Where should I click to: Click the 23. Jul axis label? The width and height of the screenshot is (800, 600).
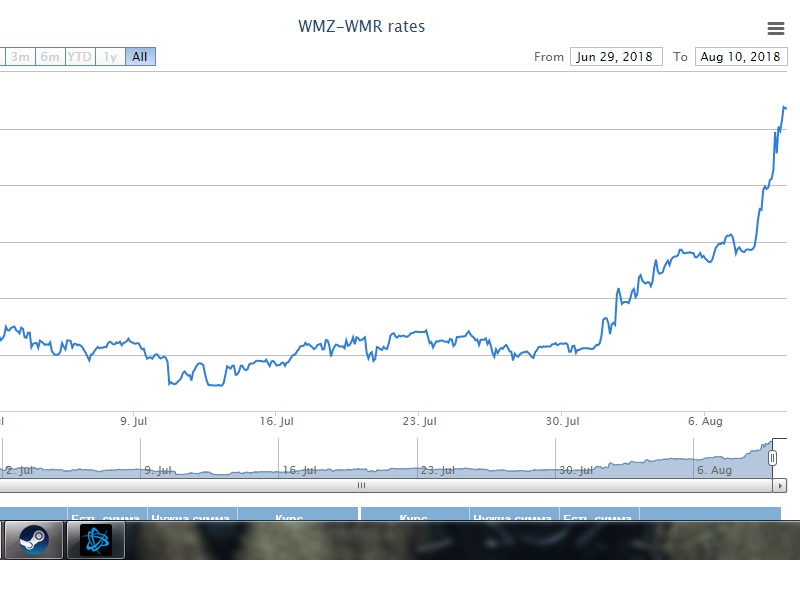pyautogui.click(x=419, y=421)
